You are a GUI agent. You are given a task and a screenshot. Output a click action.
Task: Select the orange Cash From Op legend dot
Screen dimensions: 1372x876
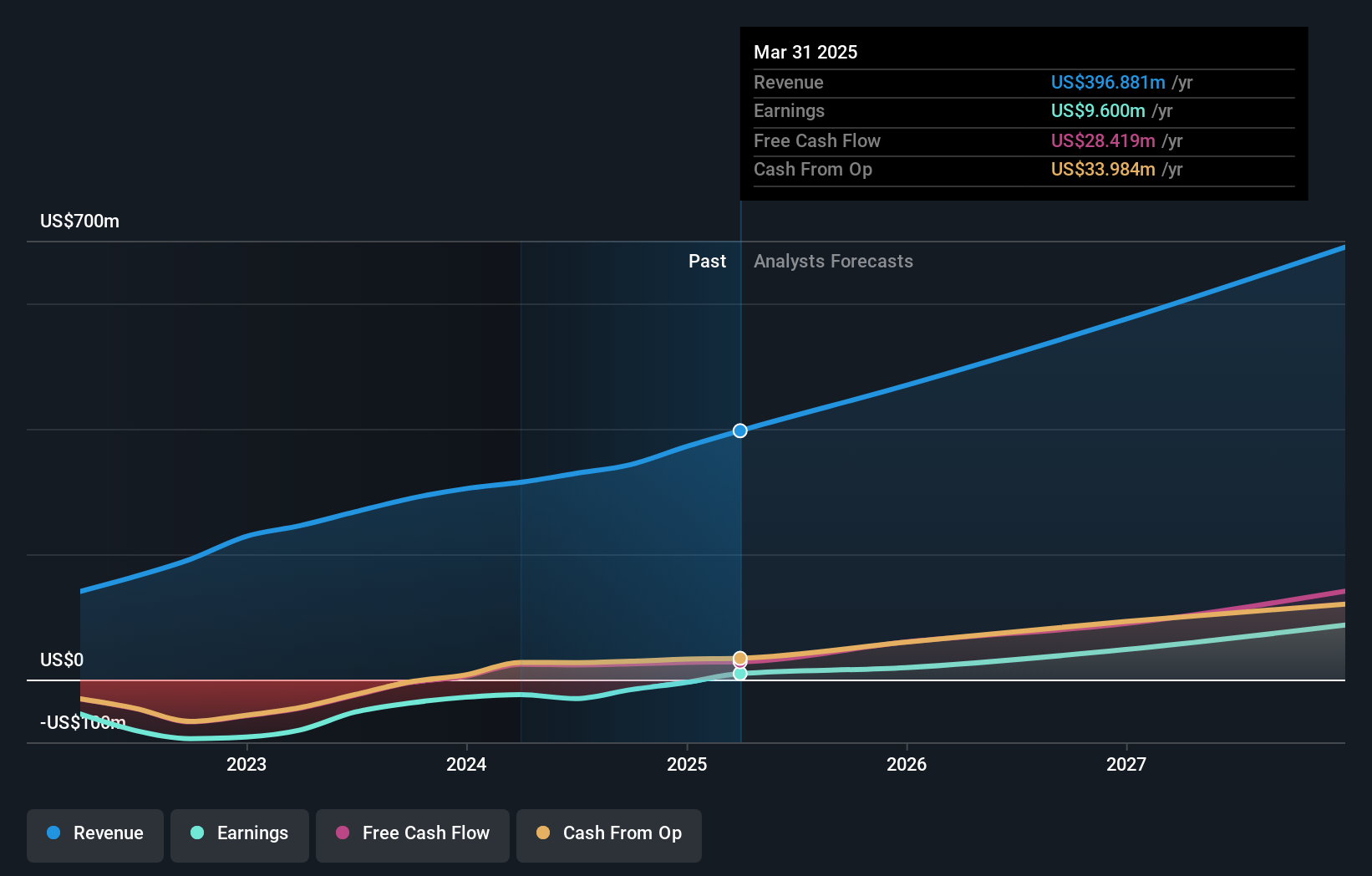(x=543, y=833)
